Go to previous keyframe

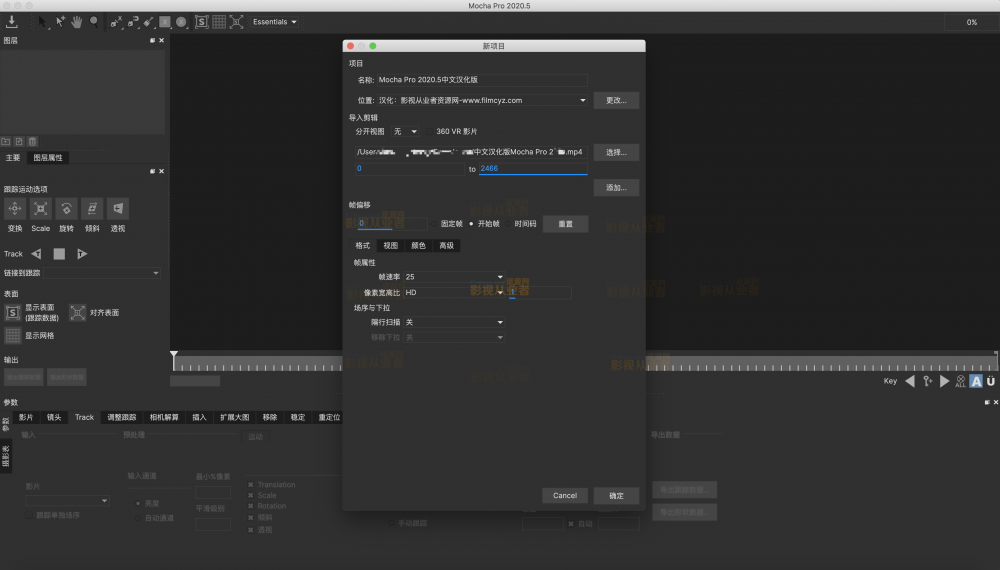(x=910, y=381)
